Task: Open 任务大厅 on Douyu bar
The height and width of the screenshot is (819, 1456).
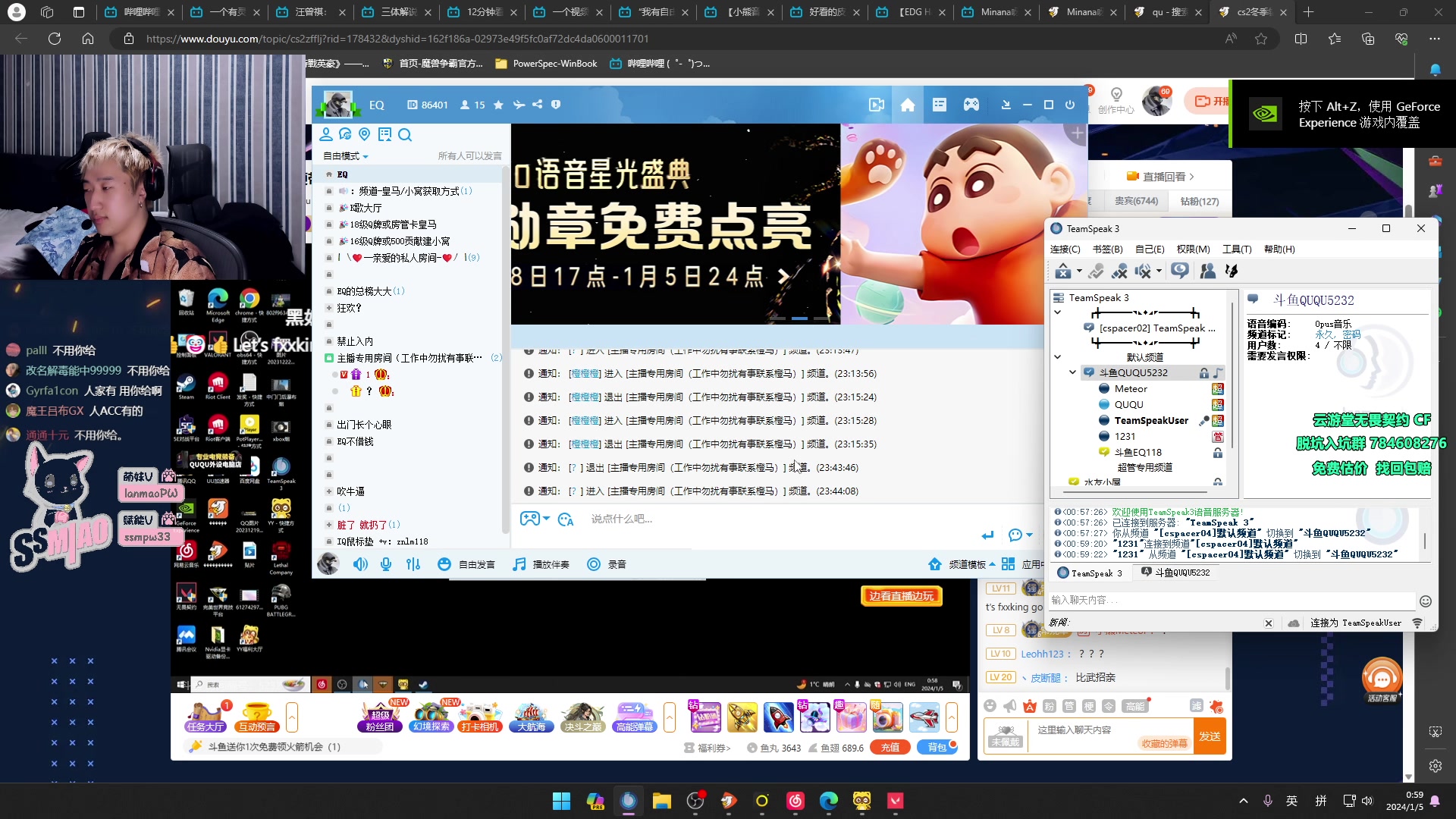Action: 206,717
